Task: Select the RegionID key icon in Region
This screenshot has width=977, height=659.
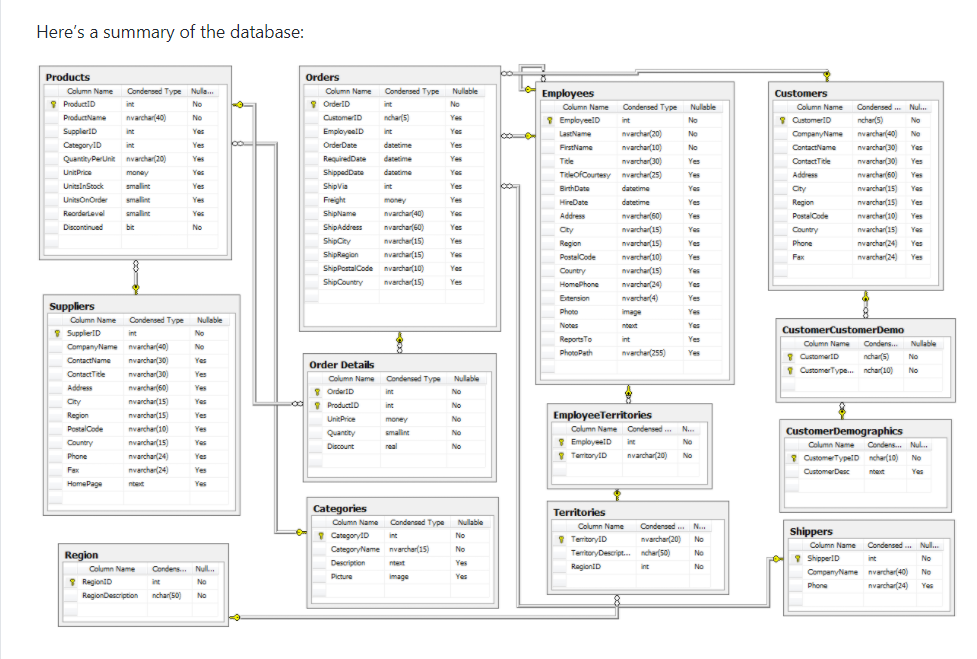Action: coord(72,581)
